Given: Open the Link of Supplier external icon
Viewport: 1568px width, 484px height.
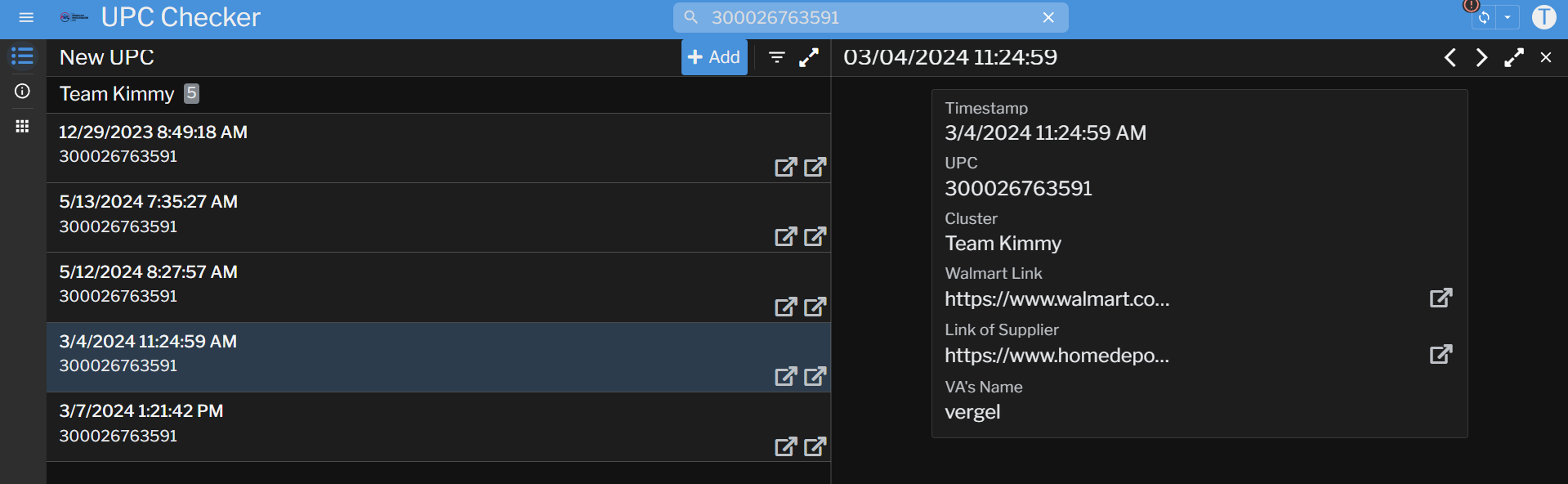Looking at the screenshot, I should pos(1441,354).
